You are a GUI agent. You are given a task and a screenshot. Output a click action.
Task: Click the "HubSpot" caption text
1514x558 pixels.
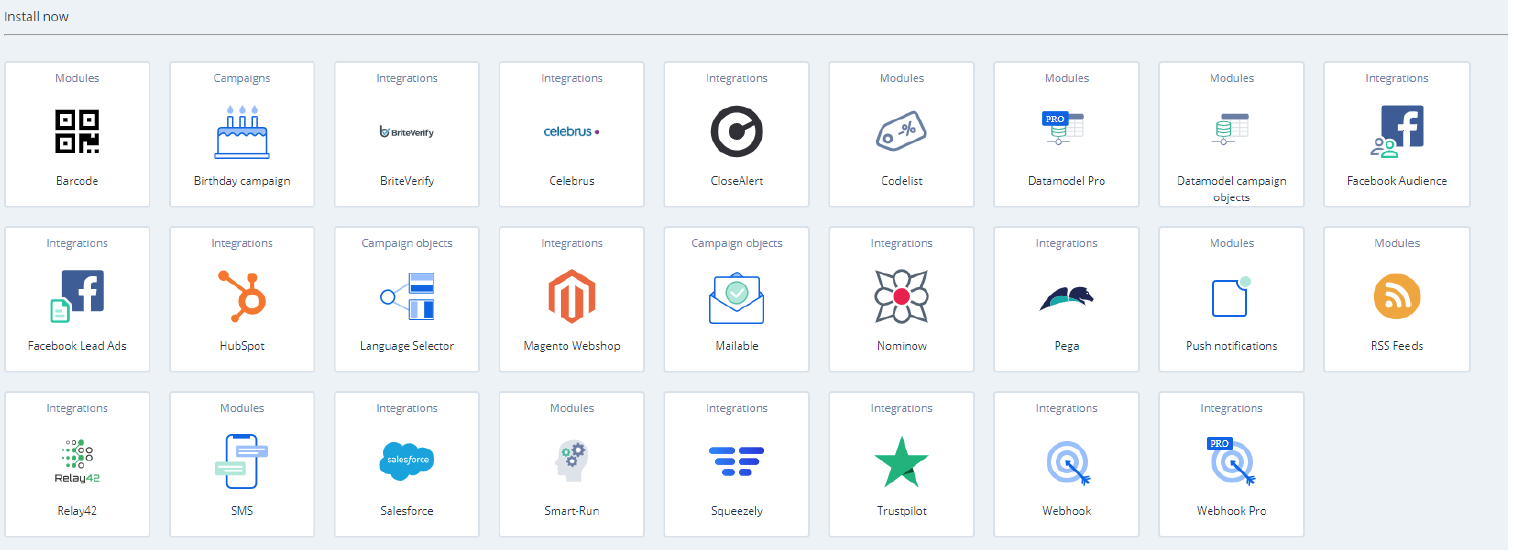coord(242,347)
